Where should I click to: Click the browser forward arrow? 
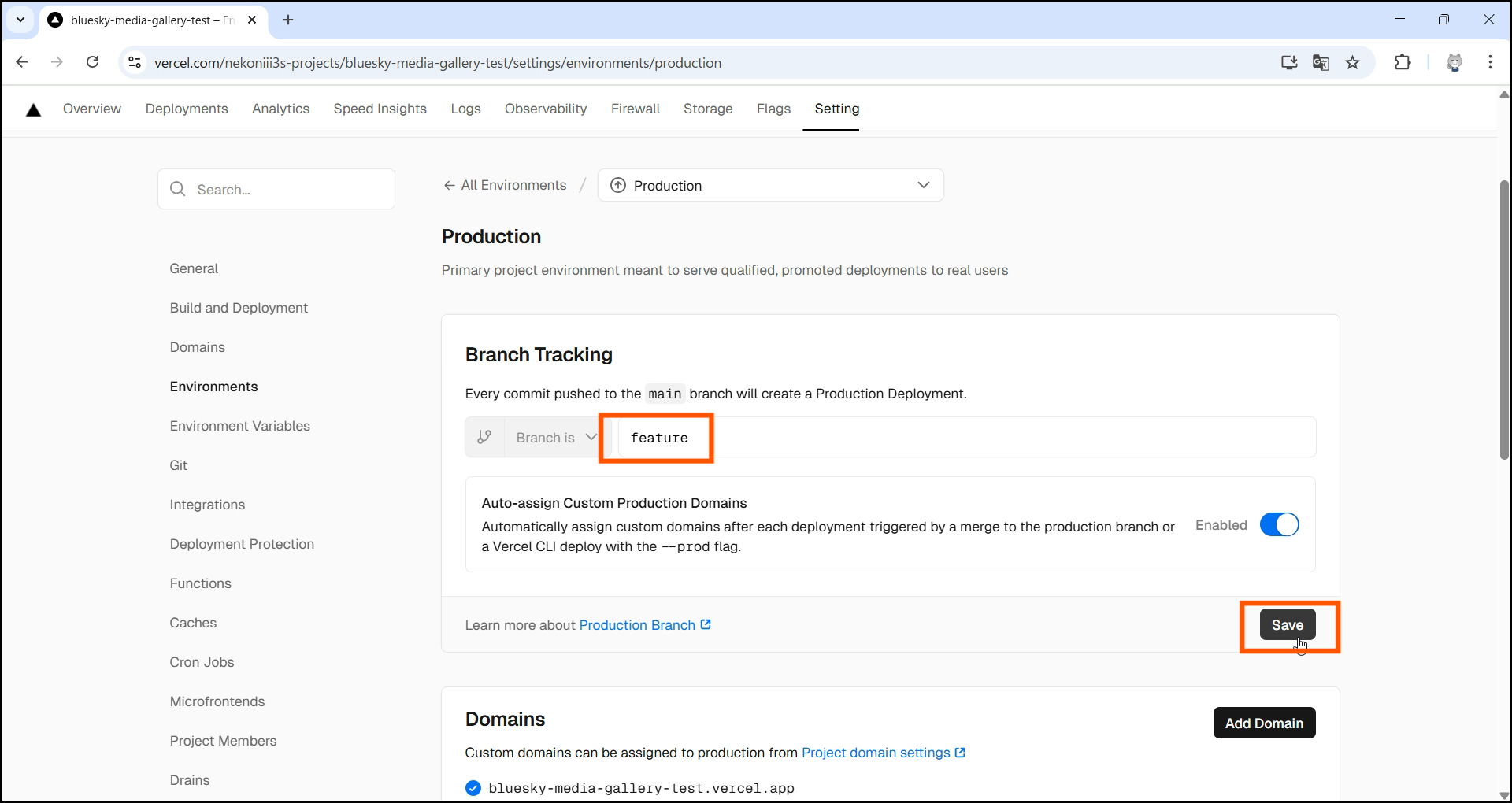pyautogui.click(x=57, y=62)
